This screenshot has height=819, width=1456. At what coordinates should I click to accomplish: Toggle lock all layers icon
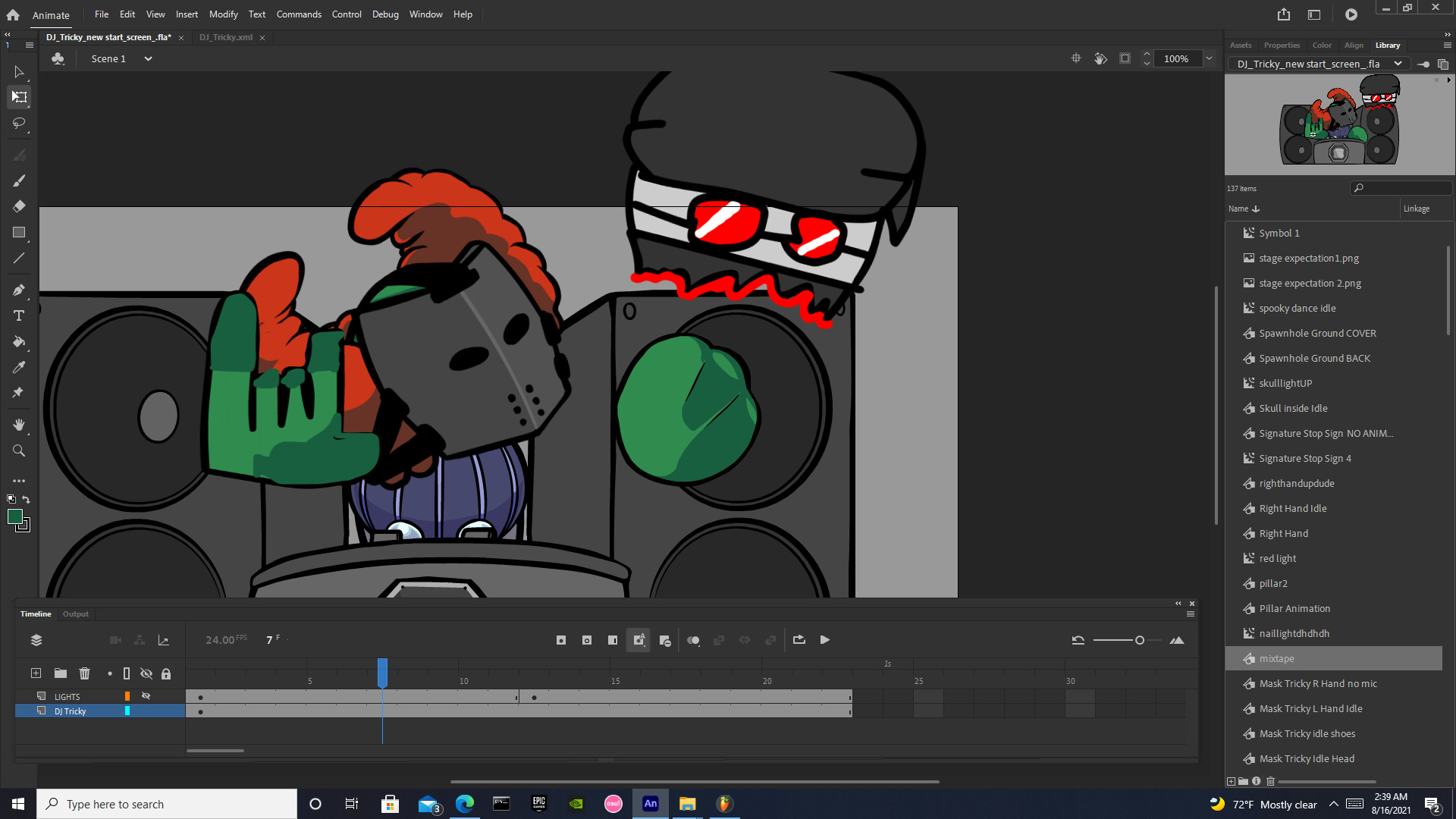[x=166, y=673]
